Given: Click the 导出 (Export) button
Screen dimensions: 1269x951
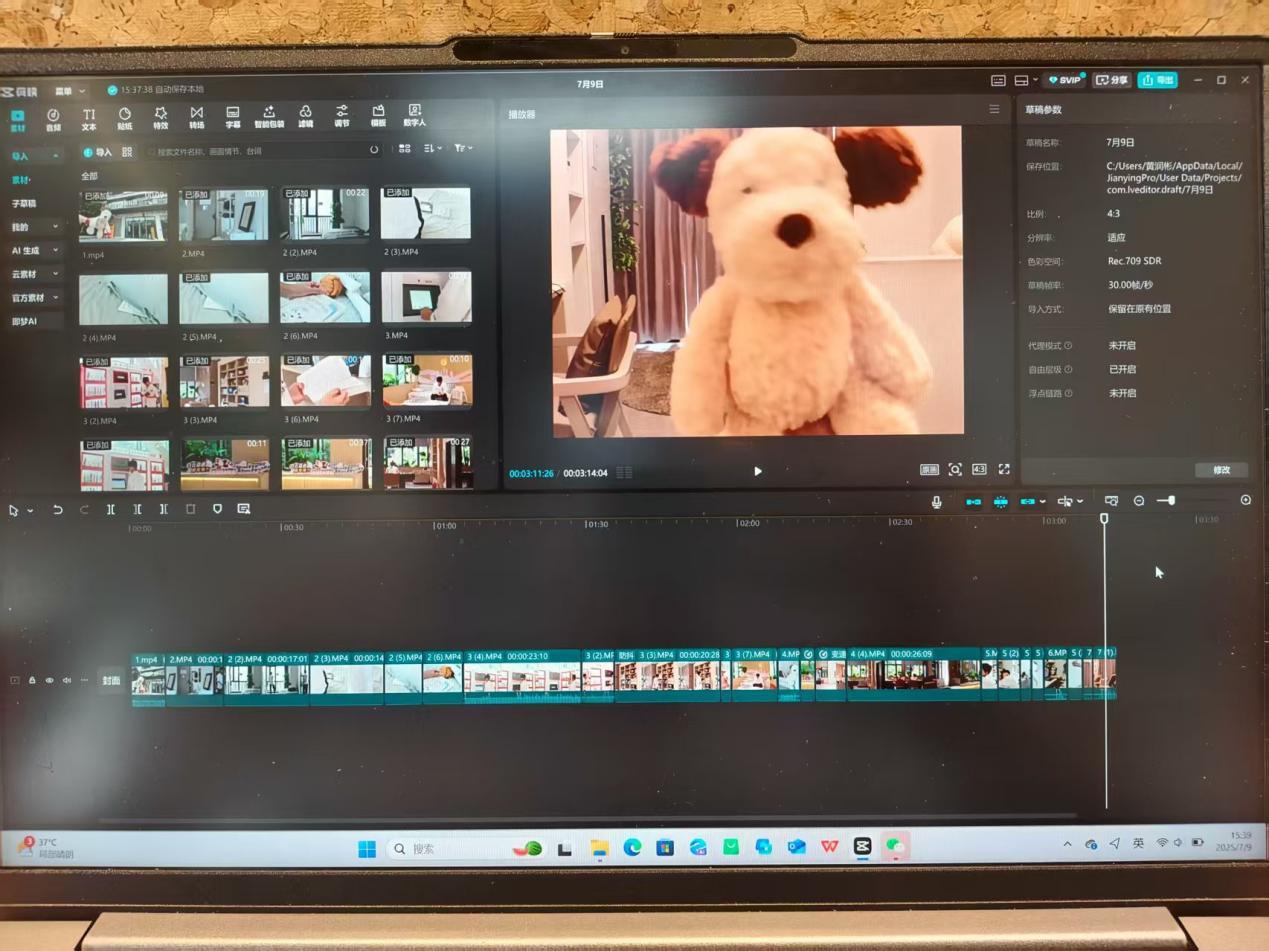Looking at the screenshot, I should pyautogui.click(x=1157, y=80).
